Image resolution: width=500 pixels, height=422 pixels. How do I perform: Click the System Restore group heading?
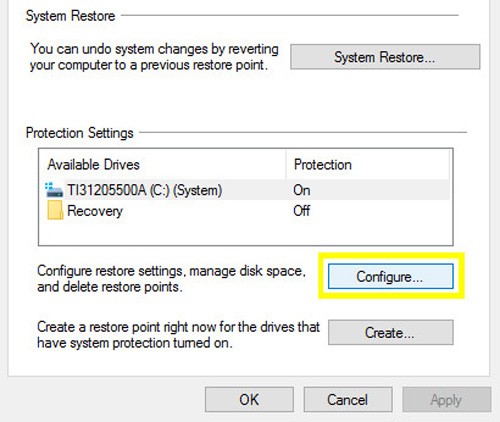pos(71,16)
